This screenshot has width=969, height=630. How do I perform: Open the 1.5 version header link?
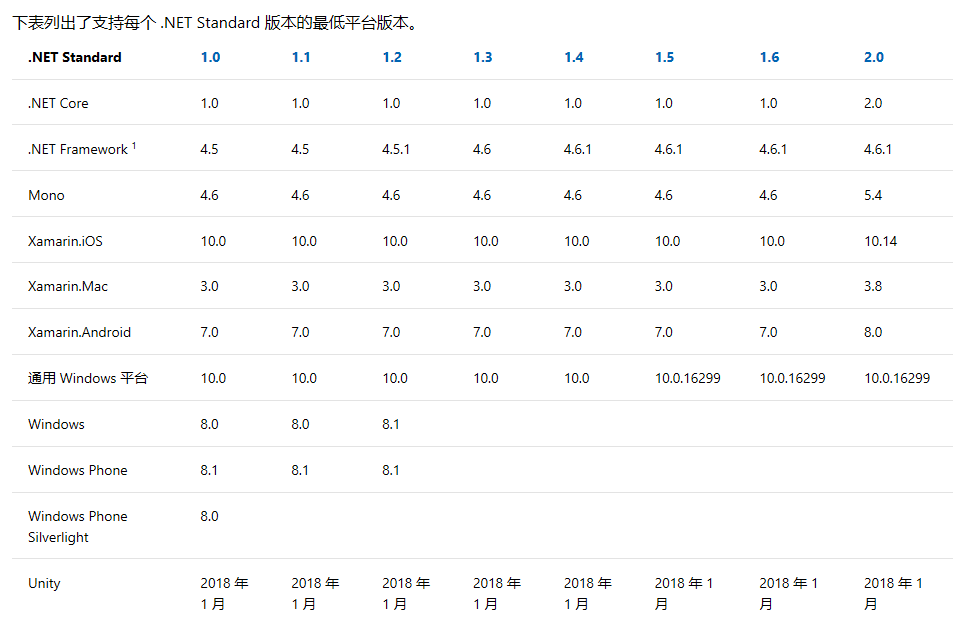(664, 57)
